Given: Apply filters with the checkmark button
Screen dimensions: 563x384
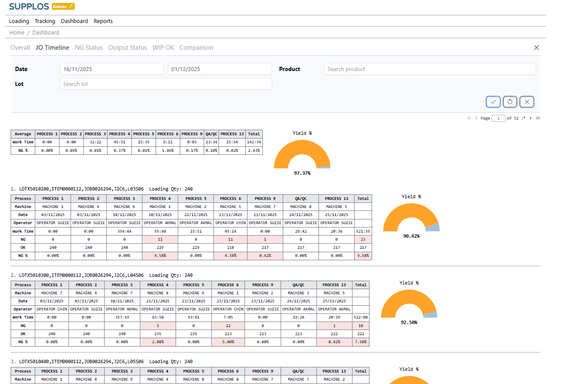Looking at the screenshot, I should click(493, 102).
